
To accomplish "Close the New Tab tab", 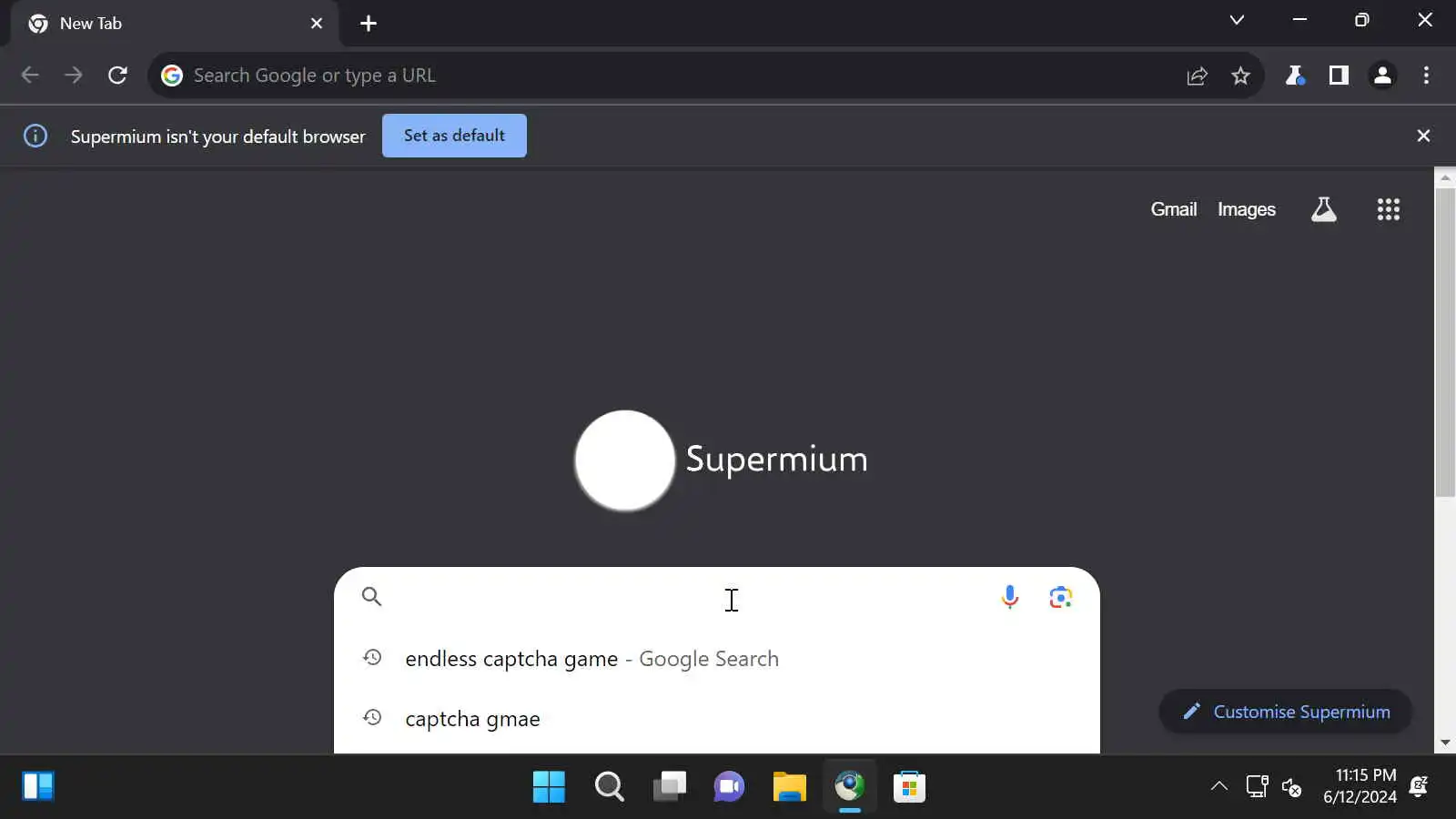I will (317, 24).
